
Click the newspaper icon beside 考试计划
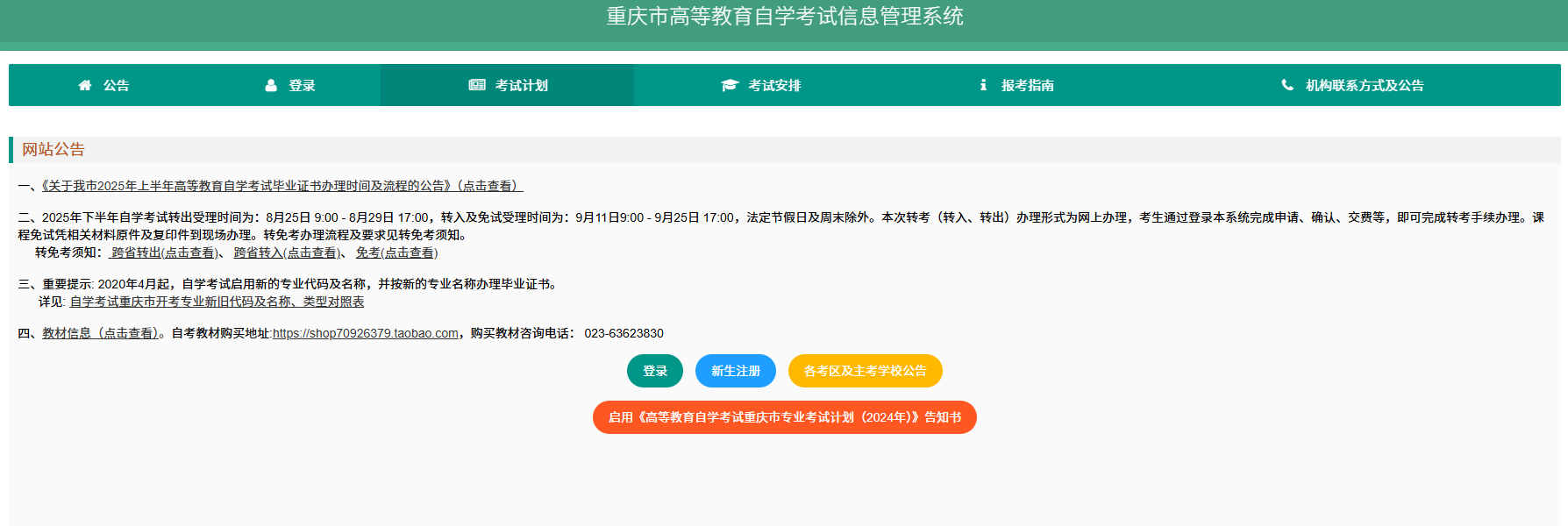coord(477,85)
